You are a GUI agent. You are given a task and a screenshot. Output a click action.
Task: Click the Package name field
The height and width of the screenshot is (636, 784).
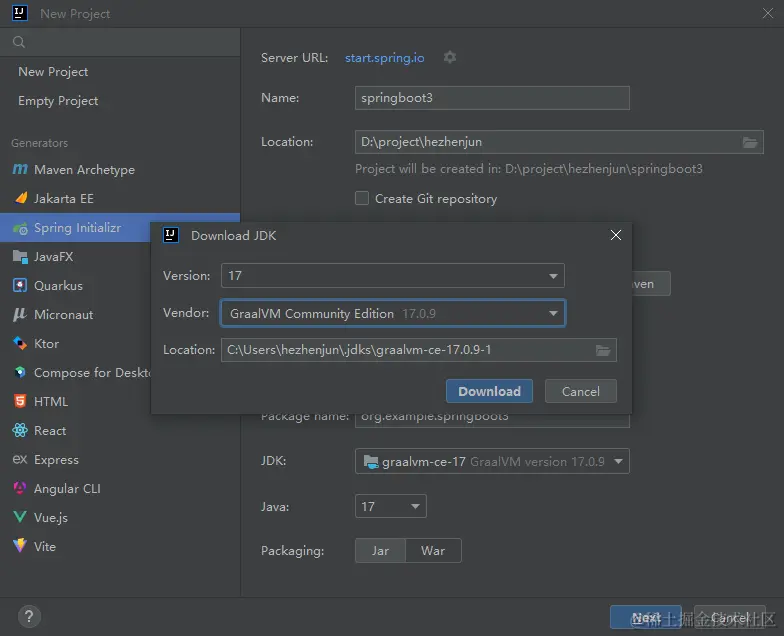coord(492,419)
